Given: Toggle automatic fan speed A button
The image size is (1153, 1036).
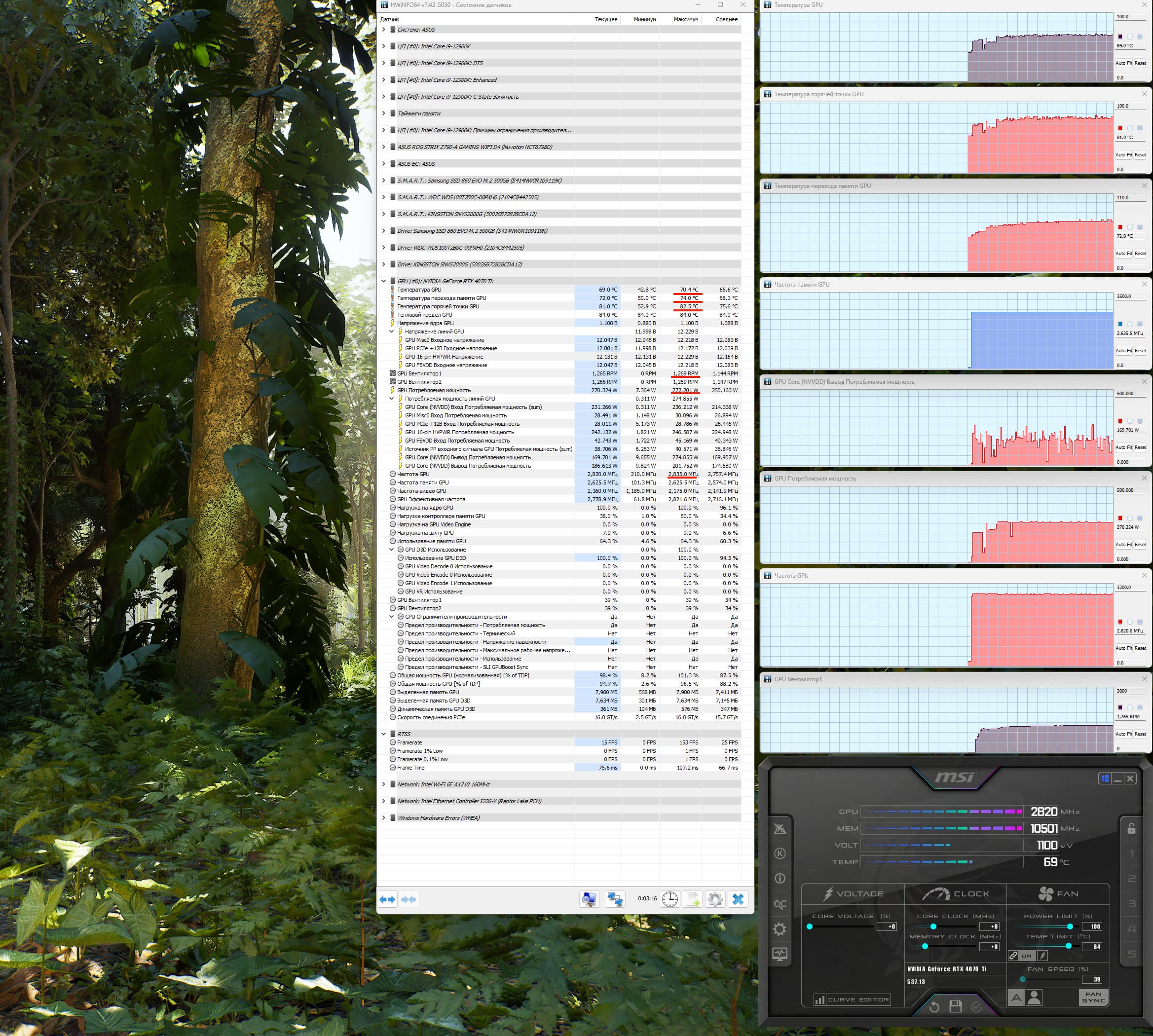Looking at the screenshot, I should [x=1016, y=998].
